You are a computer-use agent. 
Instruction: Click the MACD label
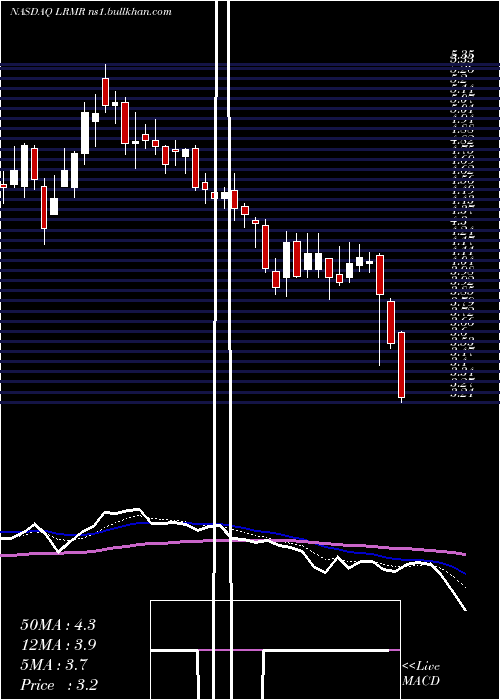421,681
